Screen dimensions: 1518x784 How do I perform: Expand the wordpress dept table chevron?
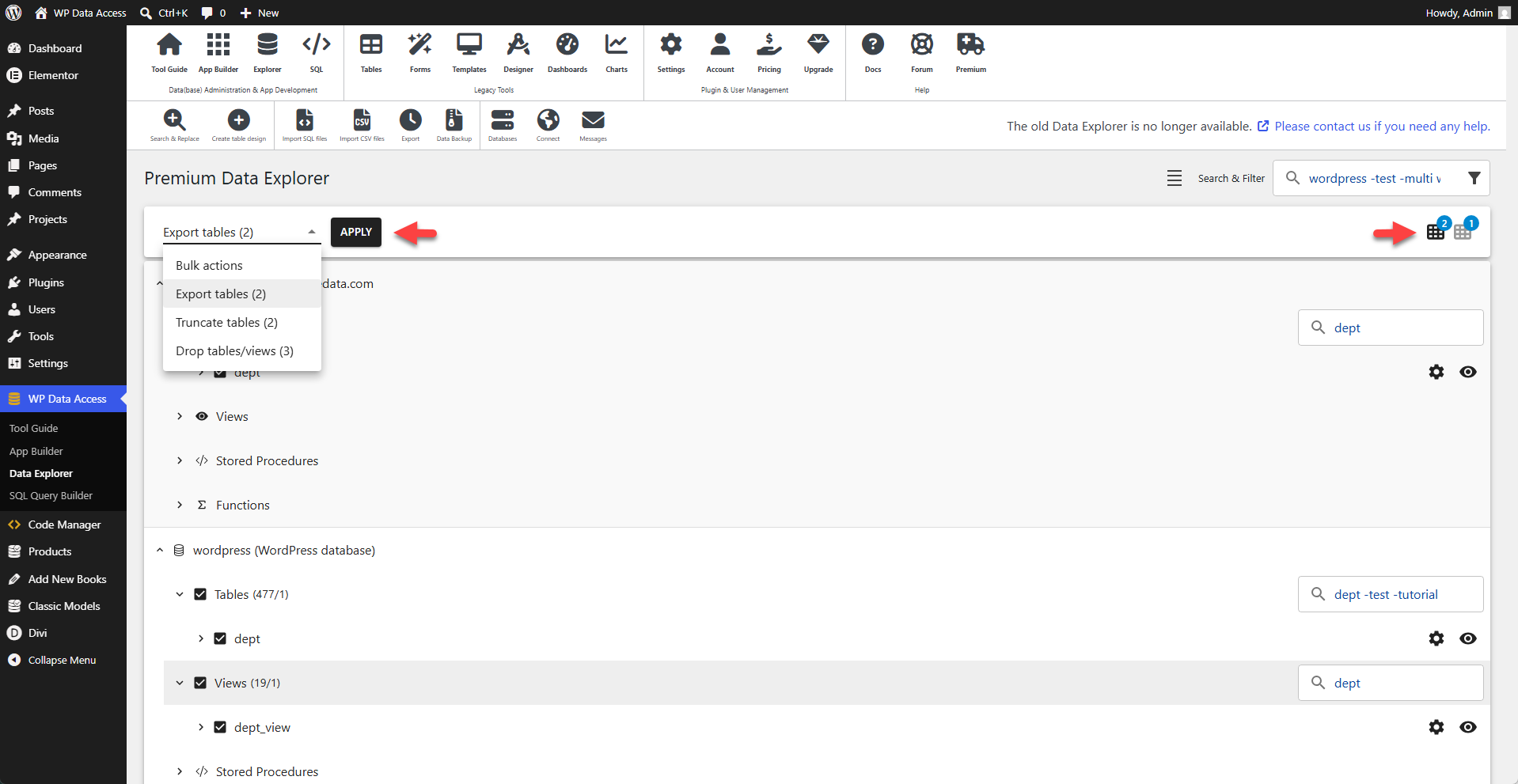[201, 638]
